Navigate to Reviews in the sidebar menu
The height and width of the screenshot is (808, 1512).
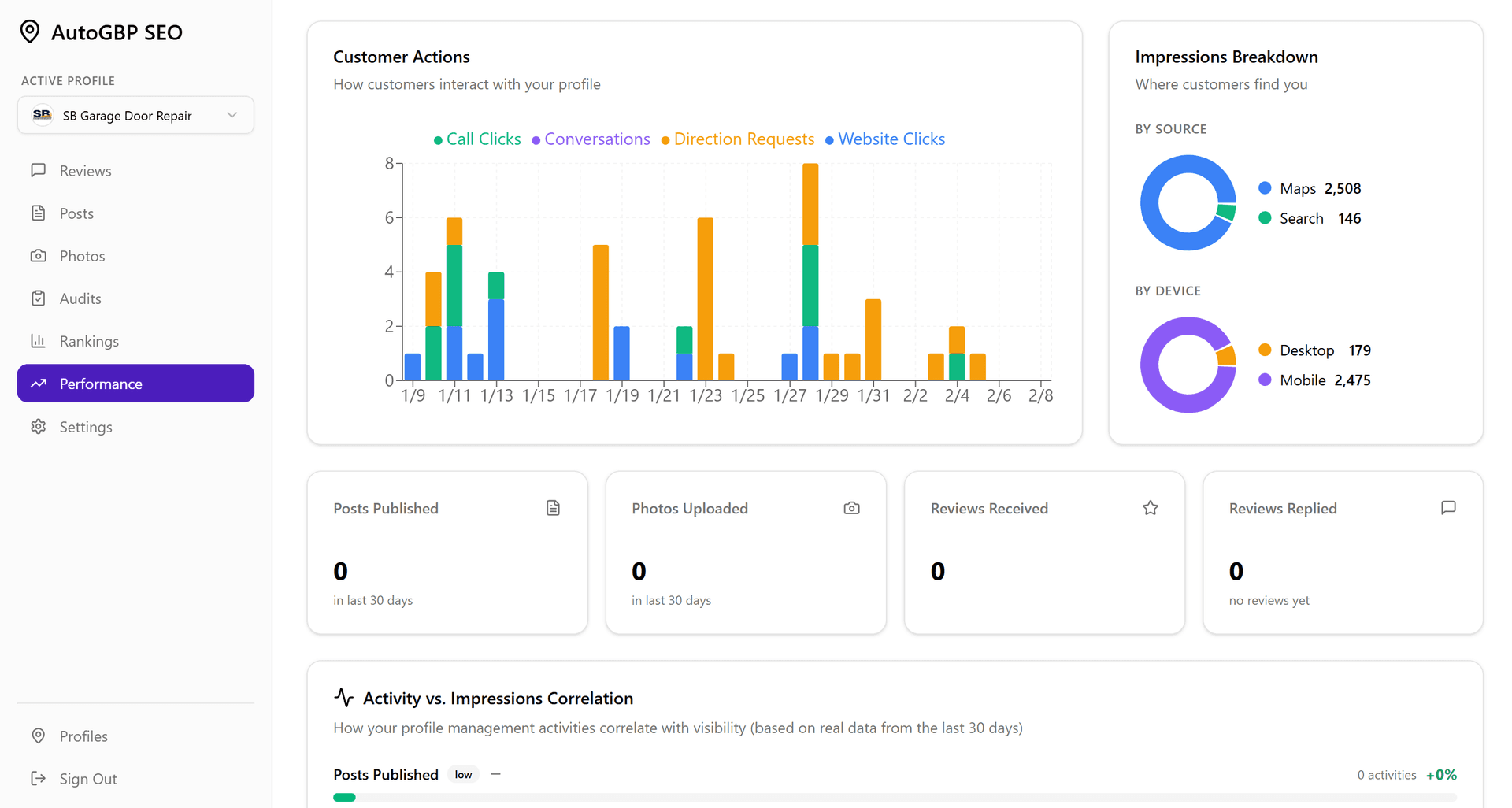point(85,170)
